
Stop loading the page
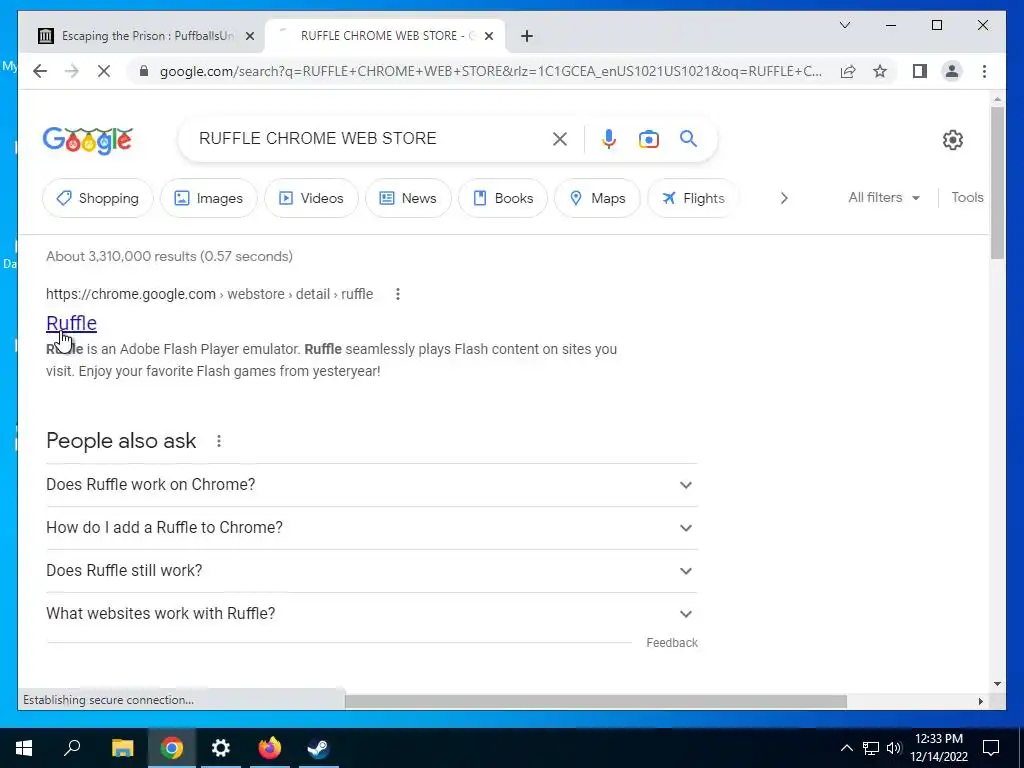pos(104,71)
